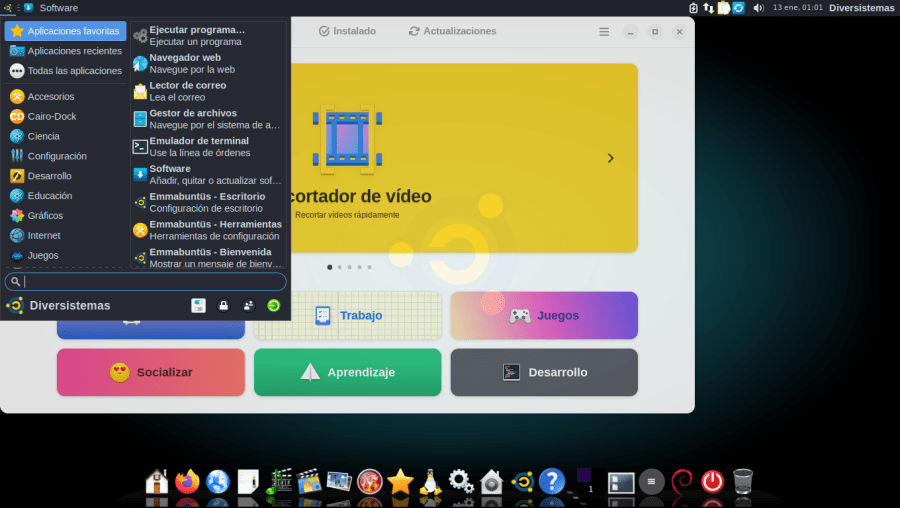The height and width of the screenshot is (508, 900).
Task: Open the Socializar category button
Action: [x=150, y=372]
